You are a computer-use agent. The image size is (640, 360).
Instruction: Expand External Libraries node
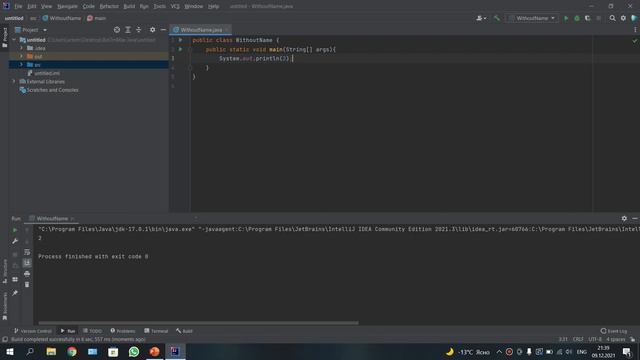[x=14, y=82]
